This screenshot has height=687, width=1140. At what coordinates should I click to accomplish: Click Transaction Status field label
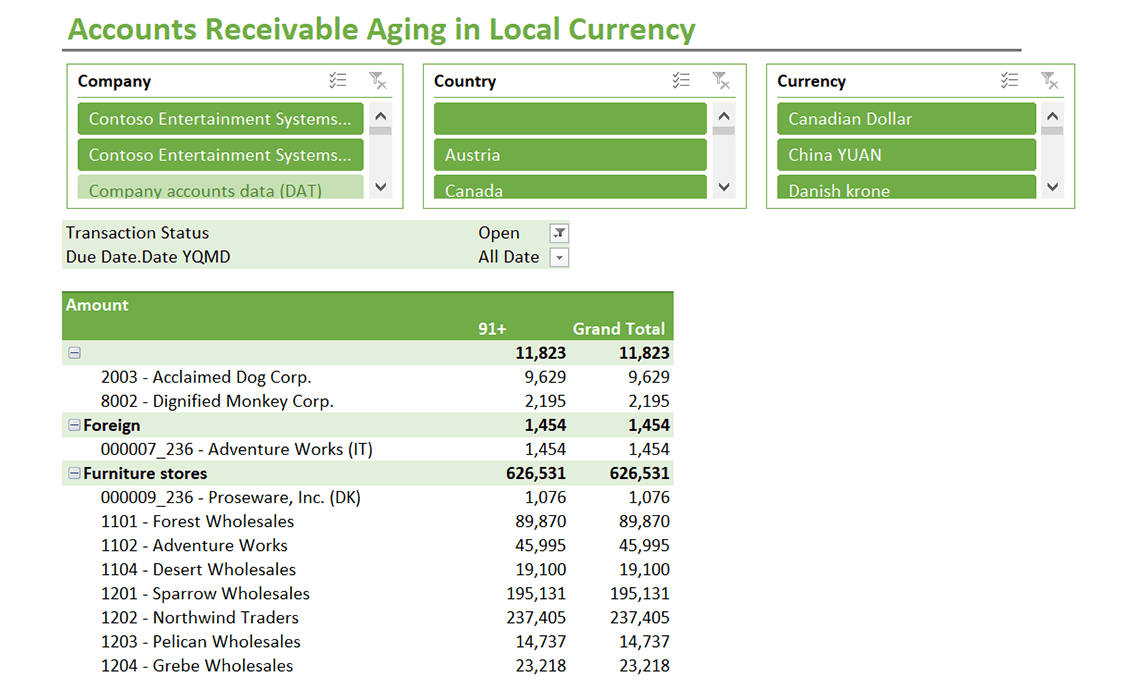click(137, 233)
